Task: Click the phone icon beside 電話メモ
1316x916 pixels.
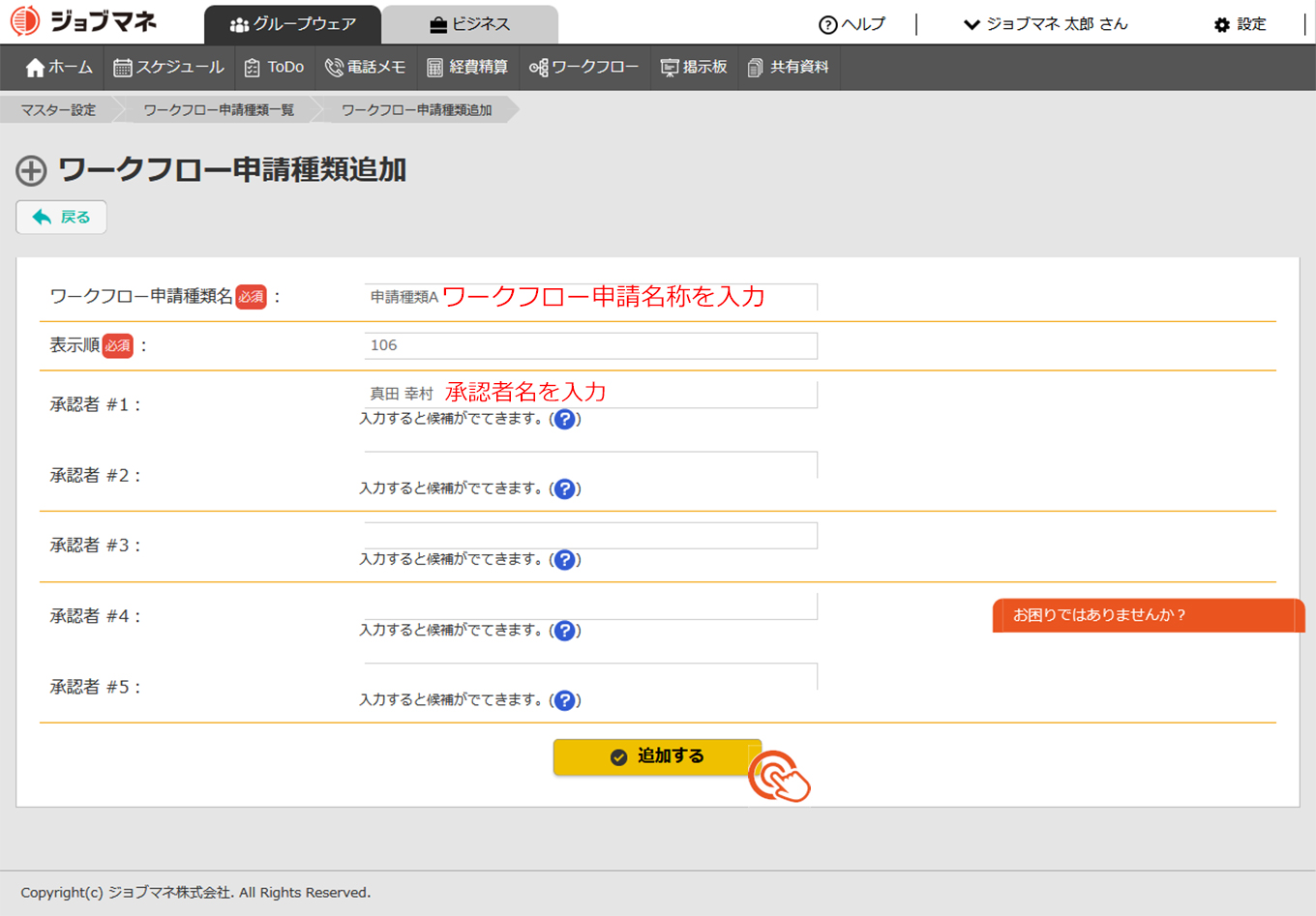Action: (334, 68)
